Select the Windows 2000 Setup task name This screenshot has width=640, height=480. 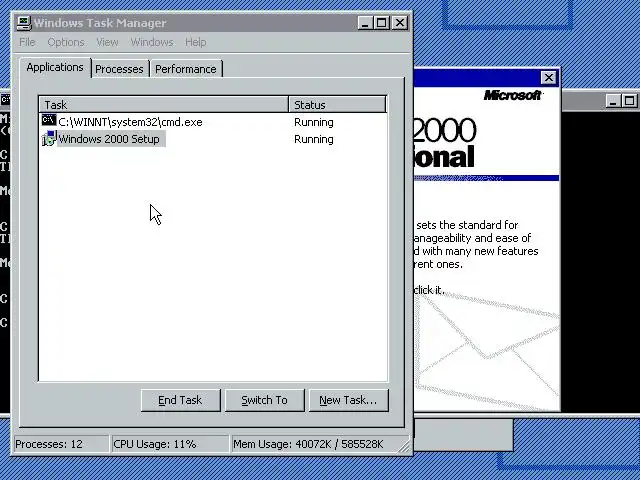pos(109,139)
